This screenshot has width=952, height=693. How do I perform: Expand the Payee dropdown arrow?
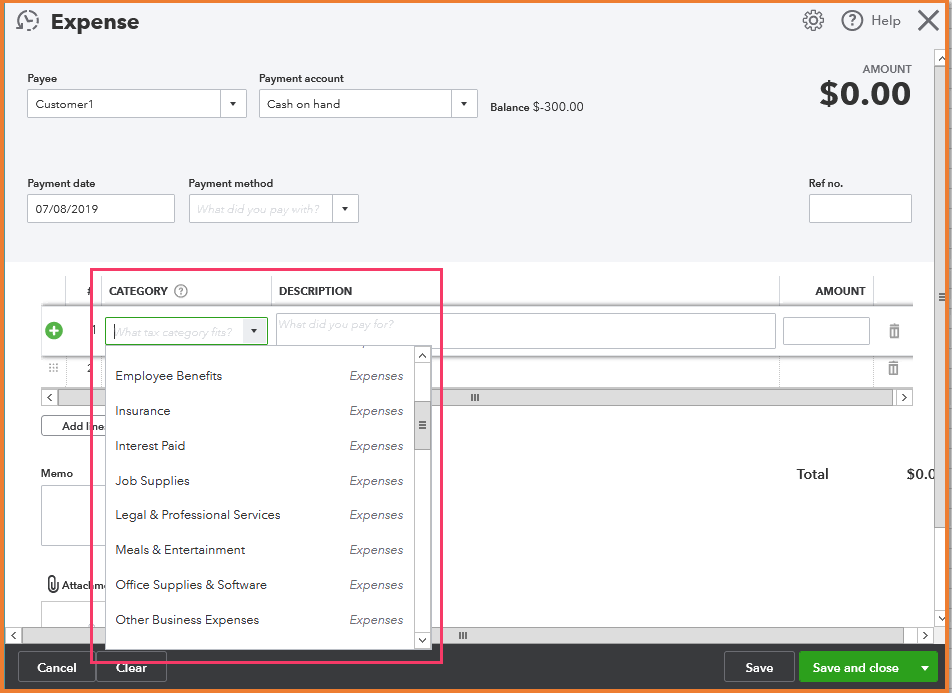(233, 104)
